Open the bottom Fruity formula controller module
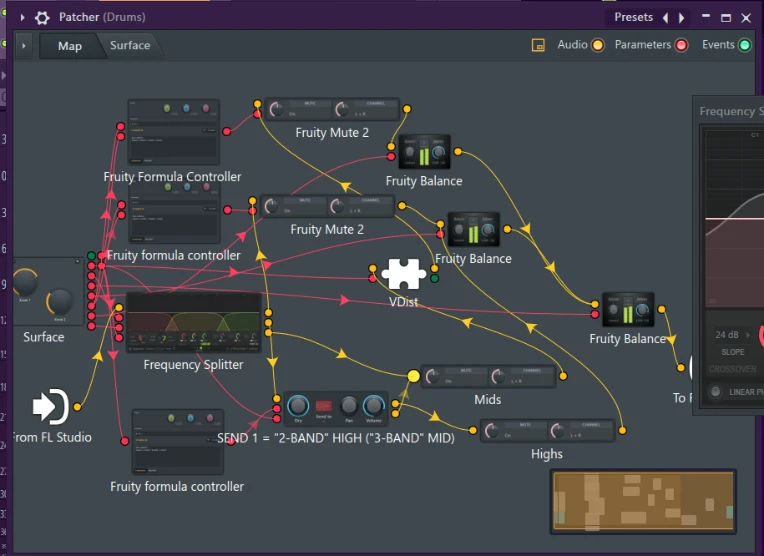Image resolution: width=764 pixels, height=556 pixels. click(177, 441)
